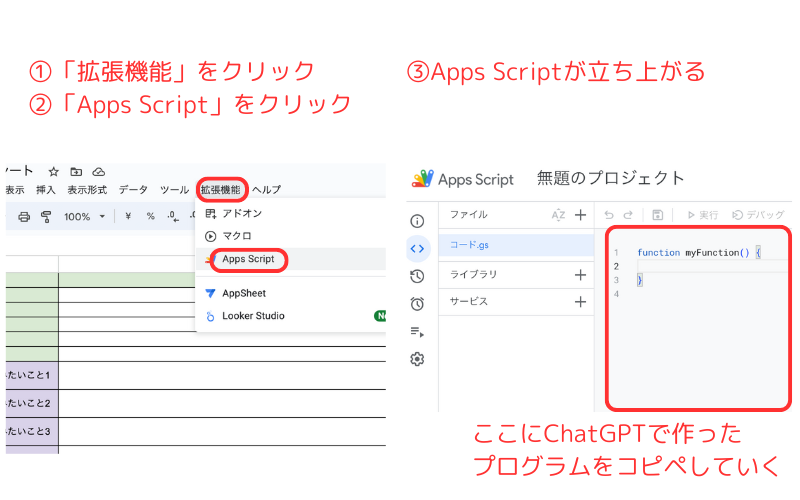Save project with the floppy disk icon

[658, 215]
